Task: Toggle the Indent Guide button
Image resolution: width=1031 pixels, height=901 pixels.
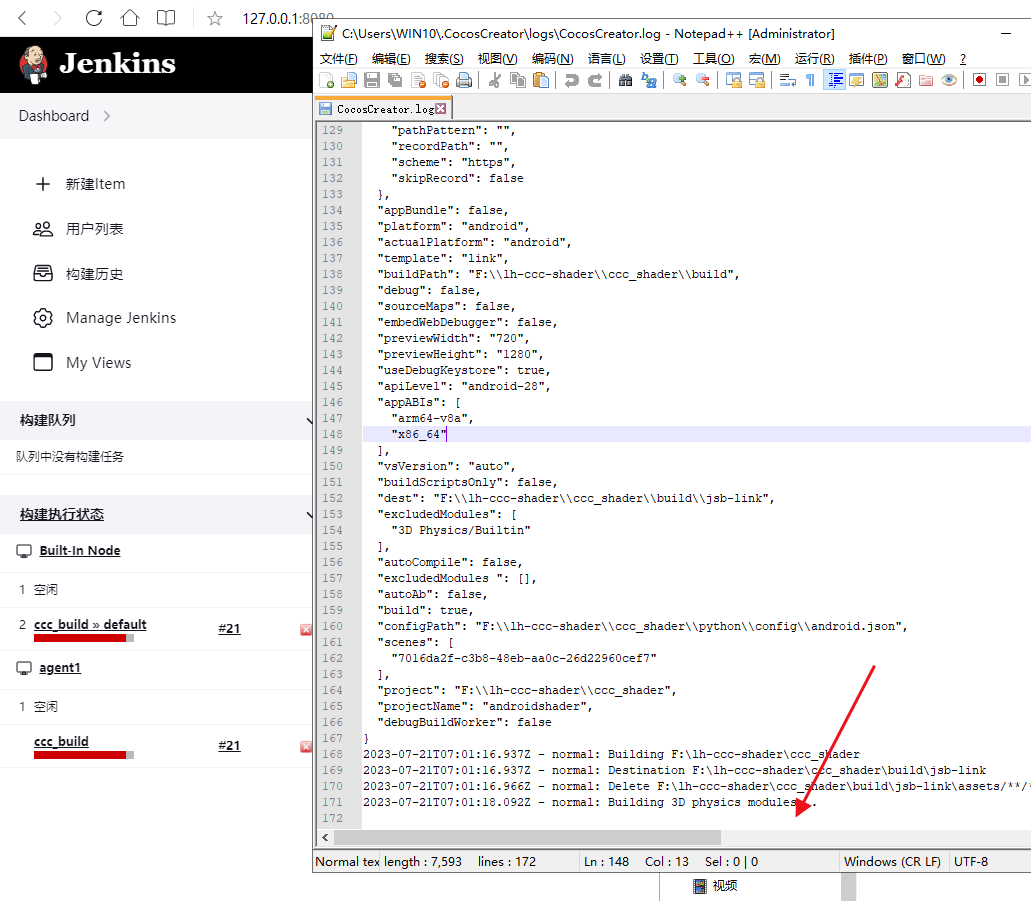Action: 834,80
